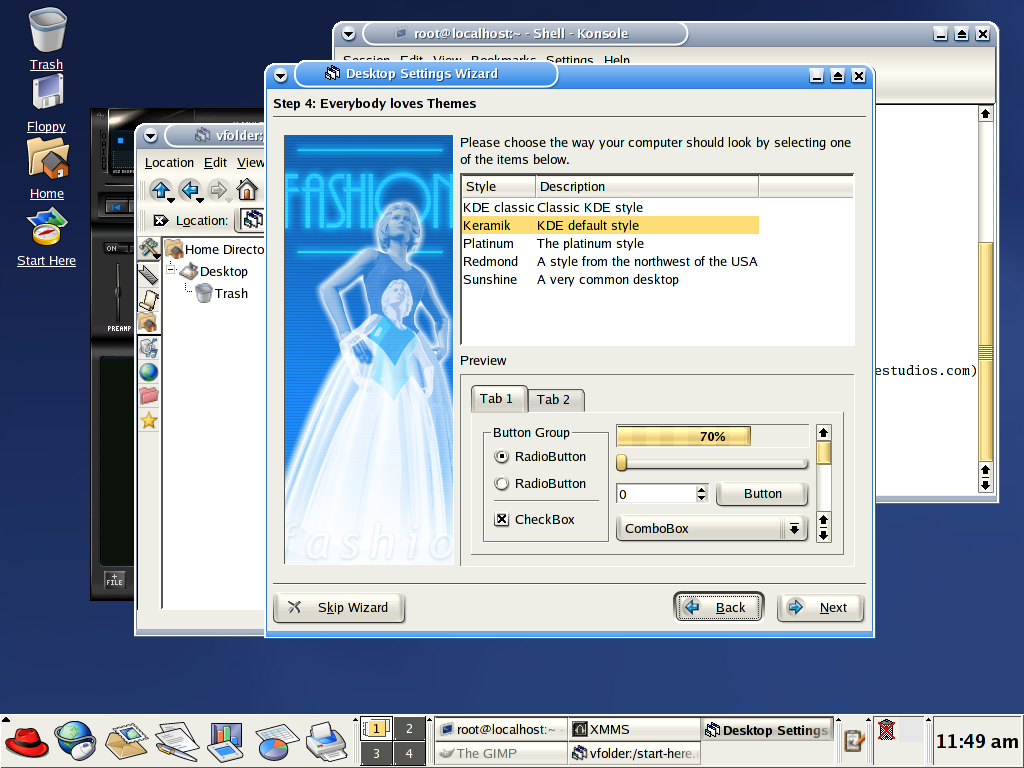Select the first RadioButton in preview

tap(502, 456)
